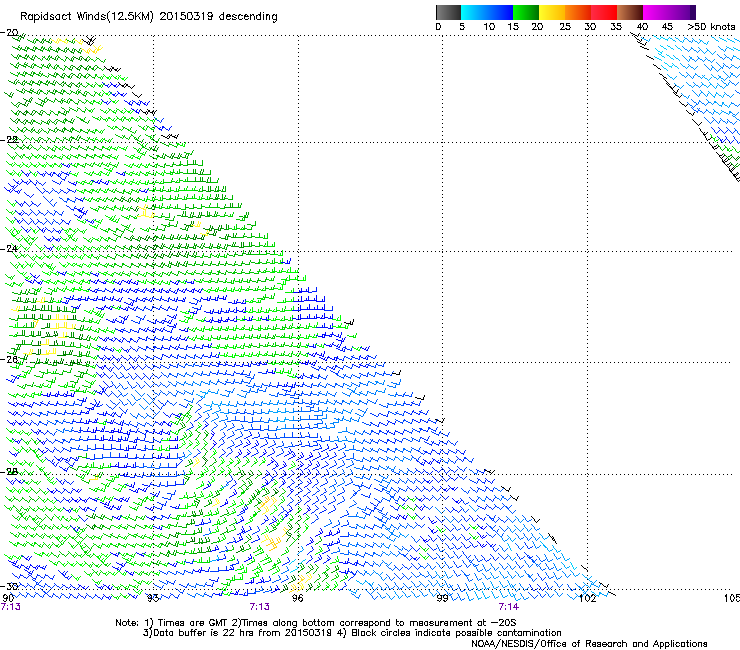
Task: Click the '40' label under the color bar
Action: (x=642, y=26)
